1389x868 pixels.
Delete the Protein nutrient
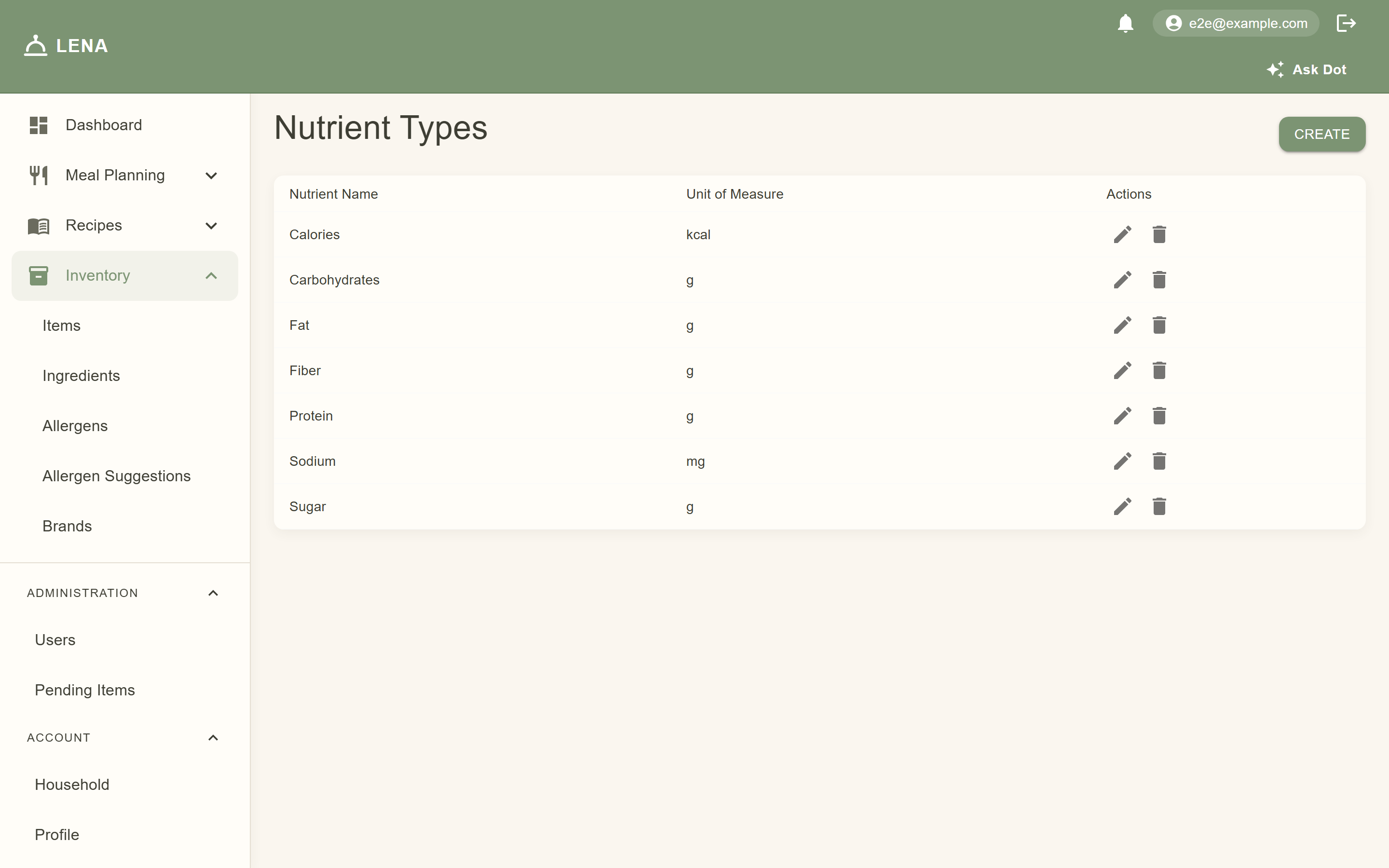[x=1159, y=416]
